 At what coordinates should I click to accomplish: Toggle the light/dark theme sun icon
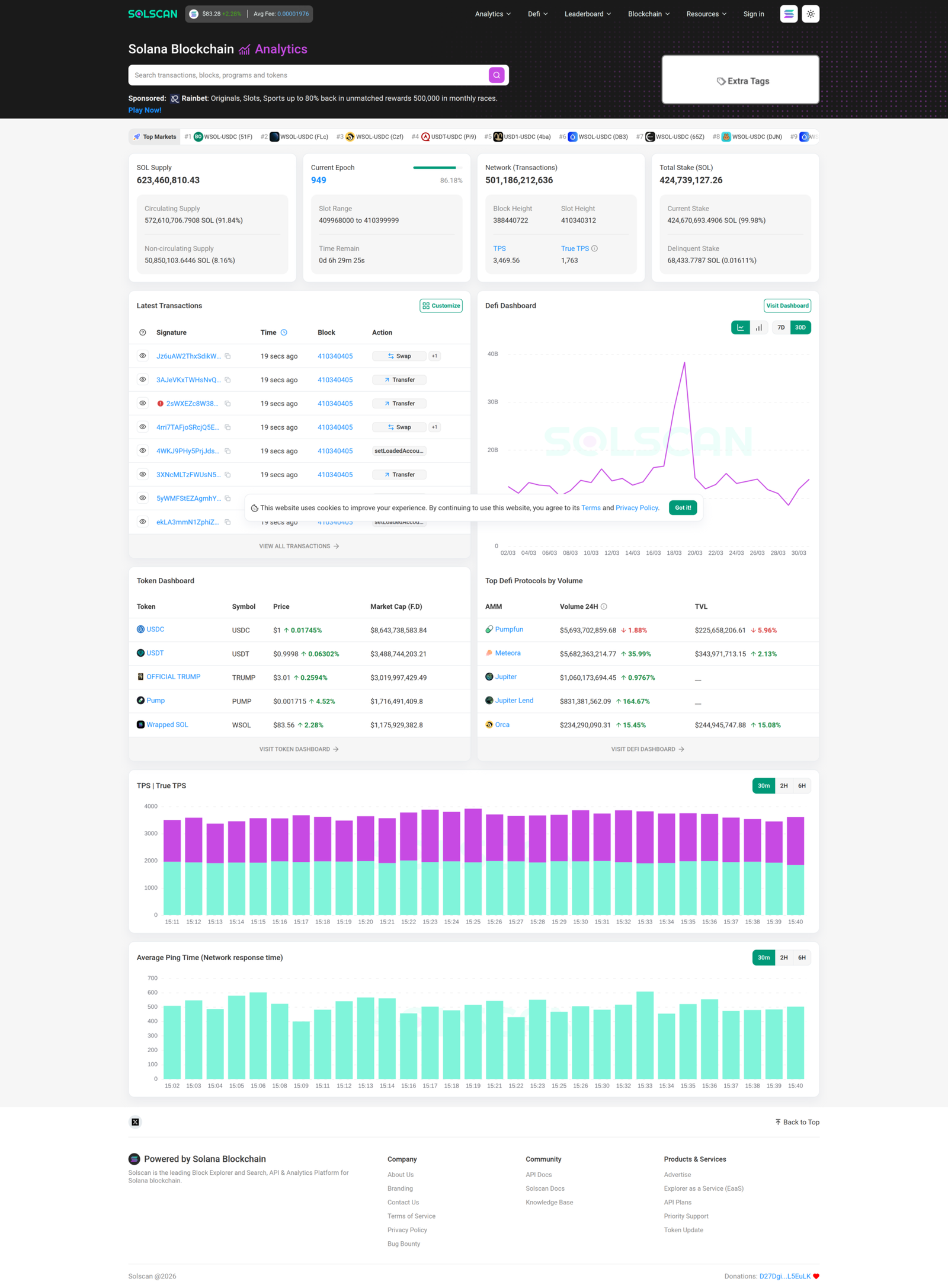[x=811, y=14]
